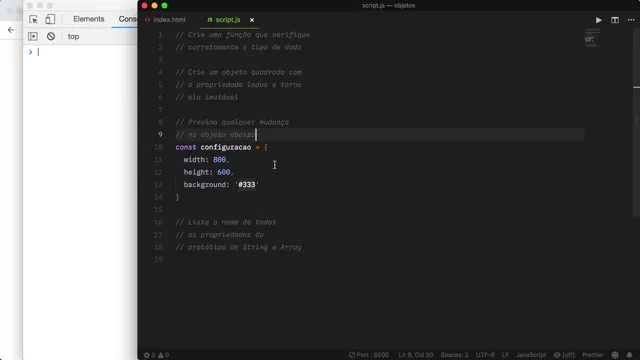Select the DevTools inspect element icon
The height and width of the screenshot is (360, 640).
pyautogui.click(x=33, y=19)
